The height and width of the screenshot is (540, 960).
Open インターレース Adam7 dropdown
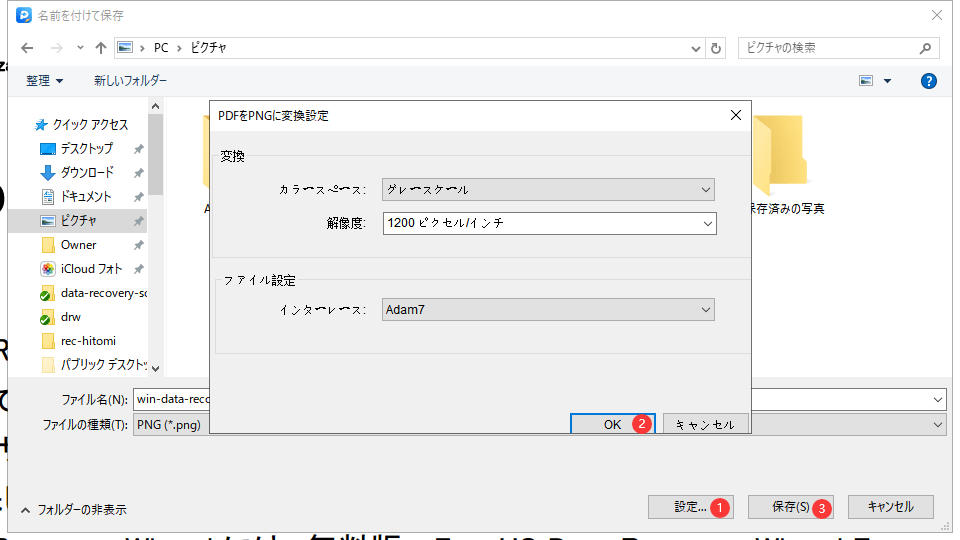click(548, 310)
